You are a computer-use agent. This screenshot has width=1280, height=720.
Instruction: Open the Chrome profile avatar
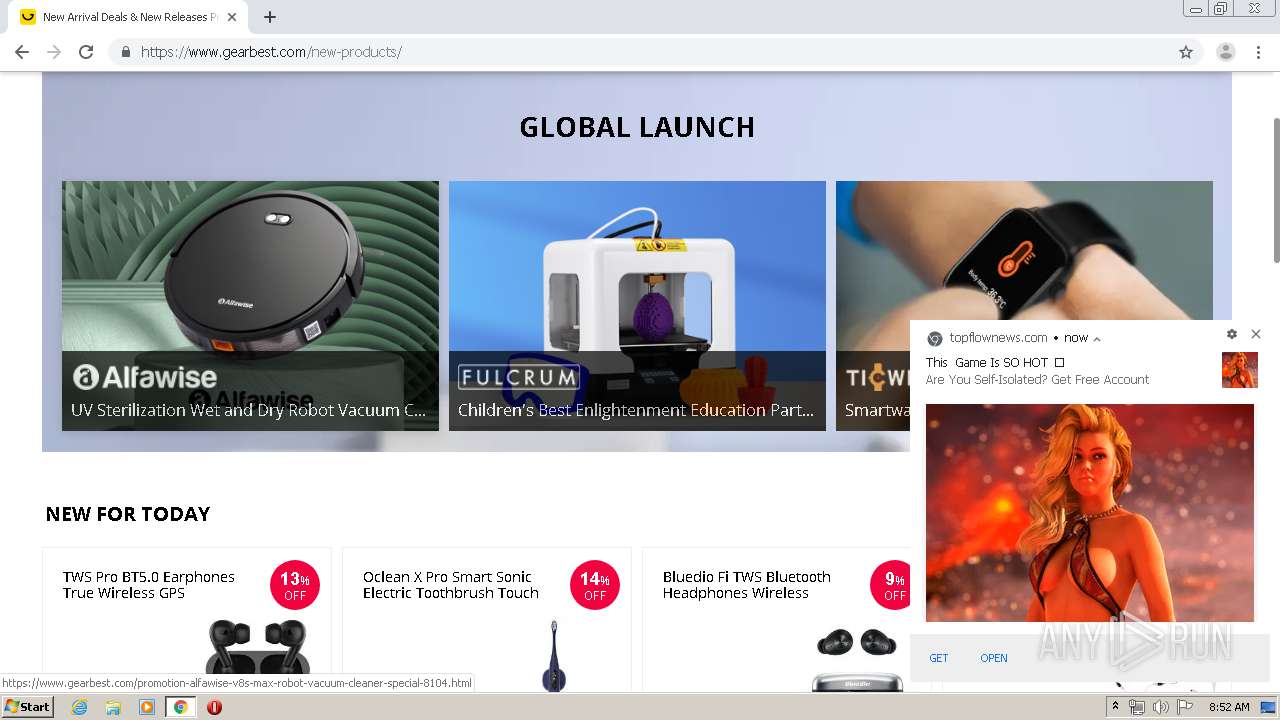[1226, 52]
